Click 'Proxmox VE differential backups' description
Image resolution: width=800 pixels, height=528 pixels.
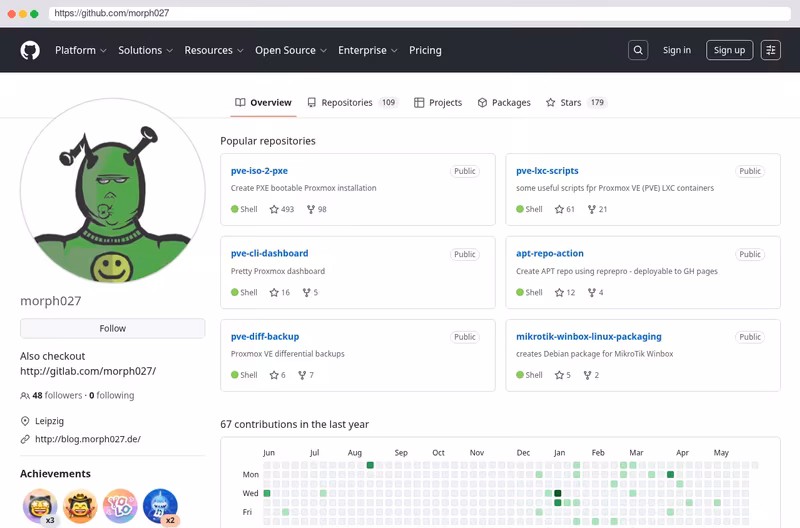tap(287, 354)
